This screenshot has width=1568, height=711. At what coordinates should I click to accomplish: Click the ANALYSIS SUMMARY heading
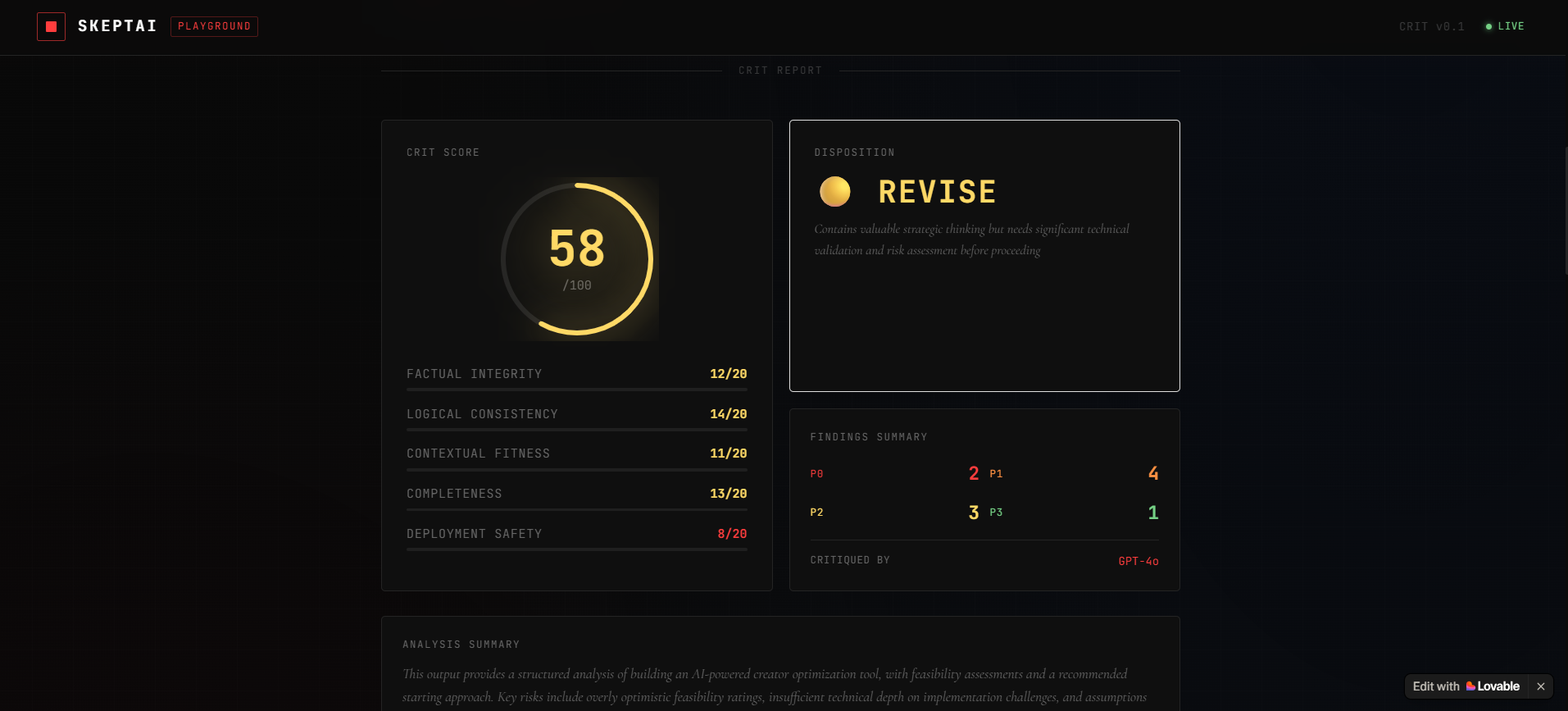tap(461, 645)
